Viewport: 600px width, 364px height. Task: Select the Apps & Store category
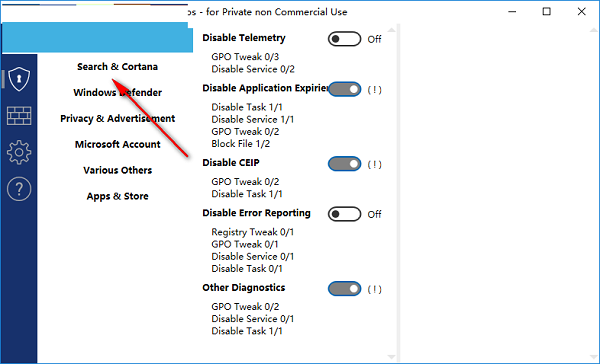click(x=117, y=196)
